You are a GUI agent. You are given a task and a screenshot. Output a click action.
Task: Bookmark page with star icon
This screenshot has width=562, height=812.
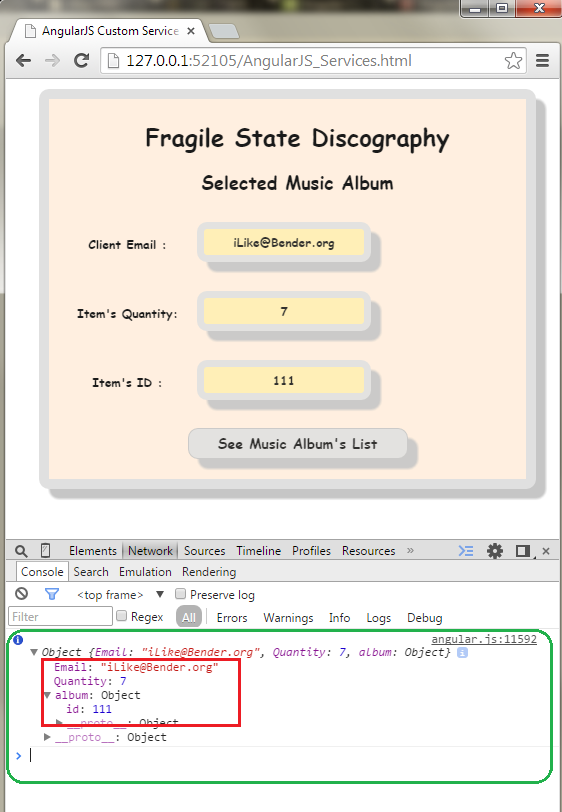(513, 61)
